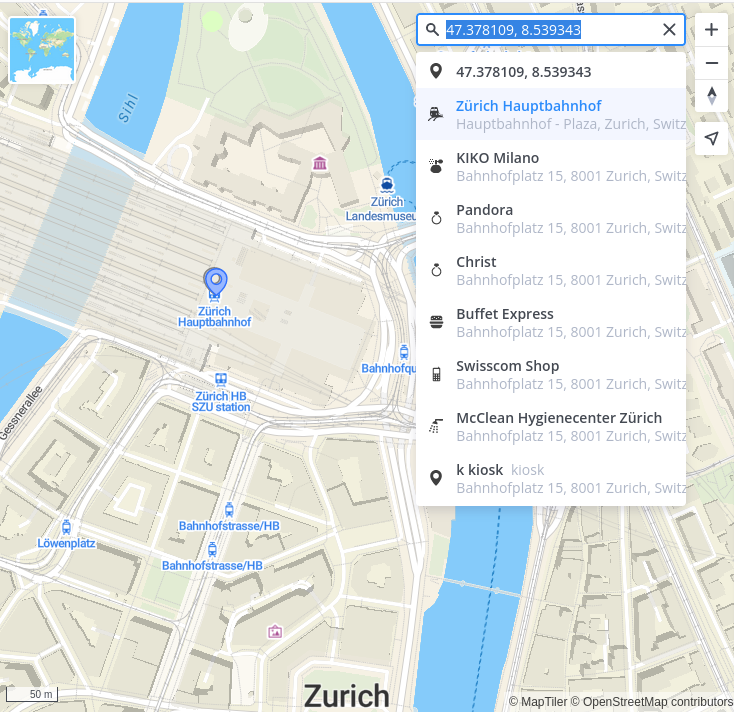Click the blue Zürich Hauptbahnhof map pin
Image resolution: width=734 pixels, height=712 pixels.
[x=215, y=282]
